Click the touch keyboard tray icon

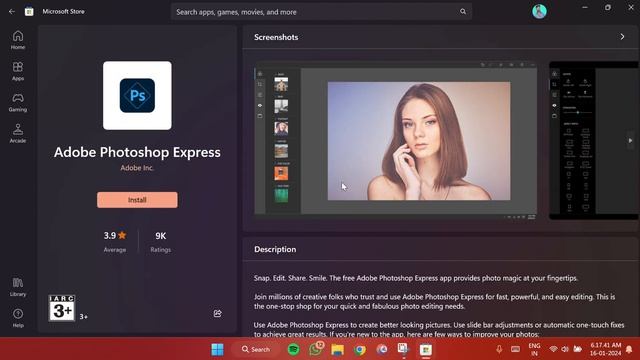[x=516, y=349]
